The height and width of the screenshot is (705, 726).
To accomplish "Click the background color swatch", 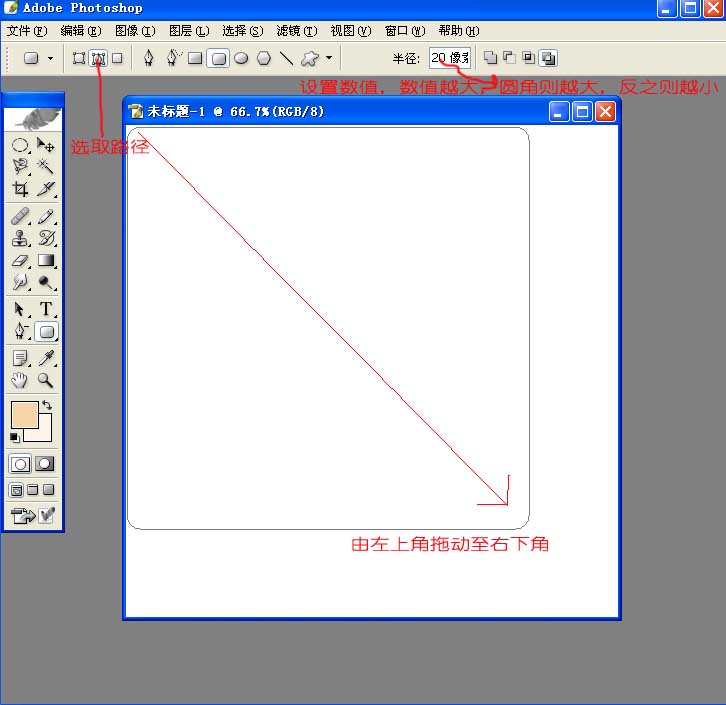I will click(x=44, y=433).
